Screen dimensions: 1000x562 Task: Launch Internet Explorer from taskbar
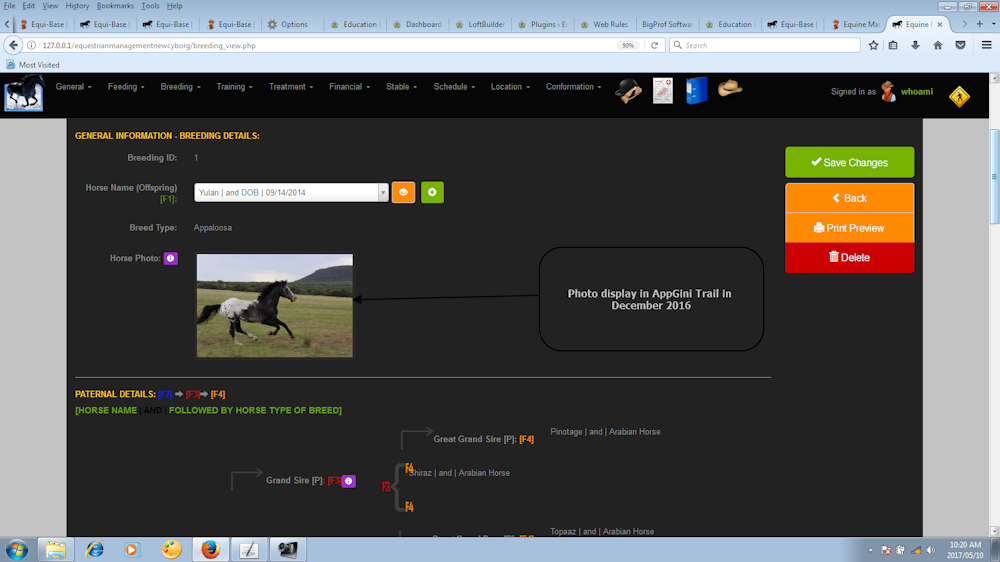pos(94,550)
